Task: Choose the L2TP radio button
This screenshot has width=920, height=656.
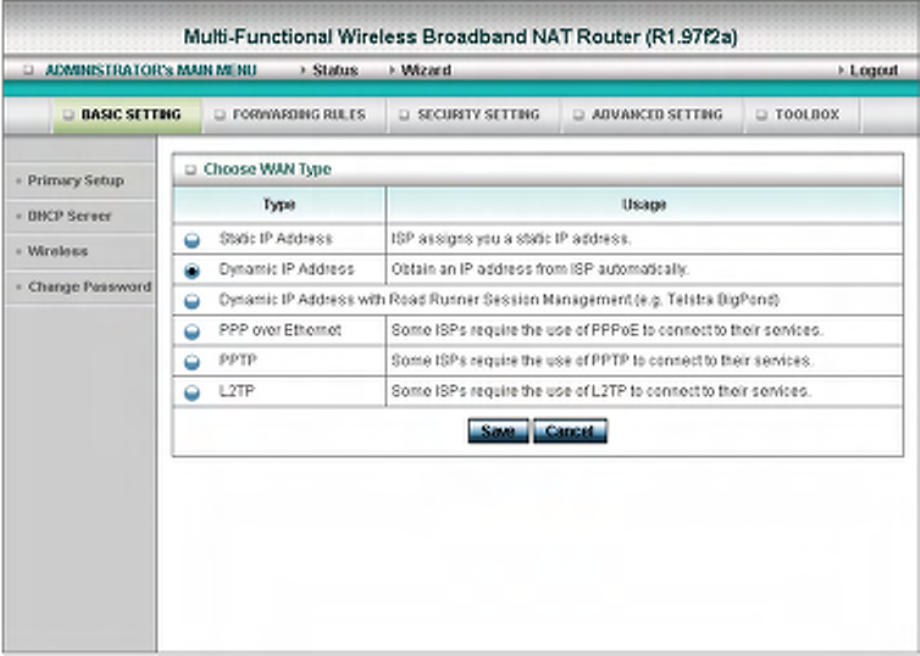Action: (192, 393)
